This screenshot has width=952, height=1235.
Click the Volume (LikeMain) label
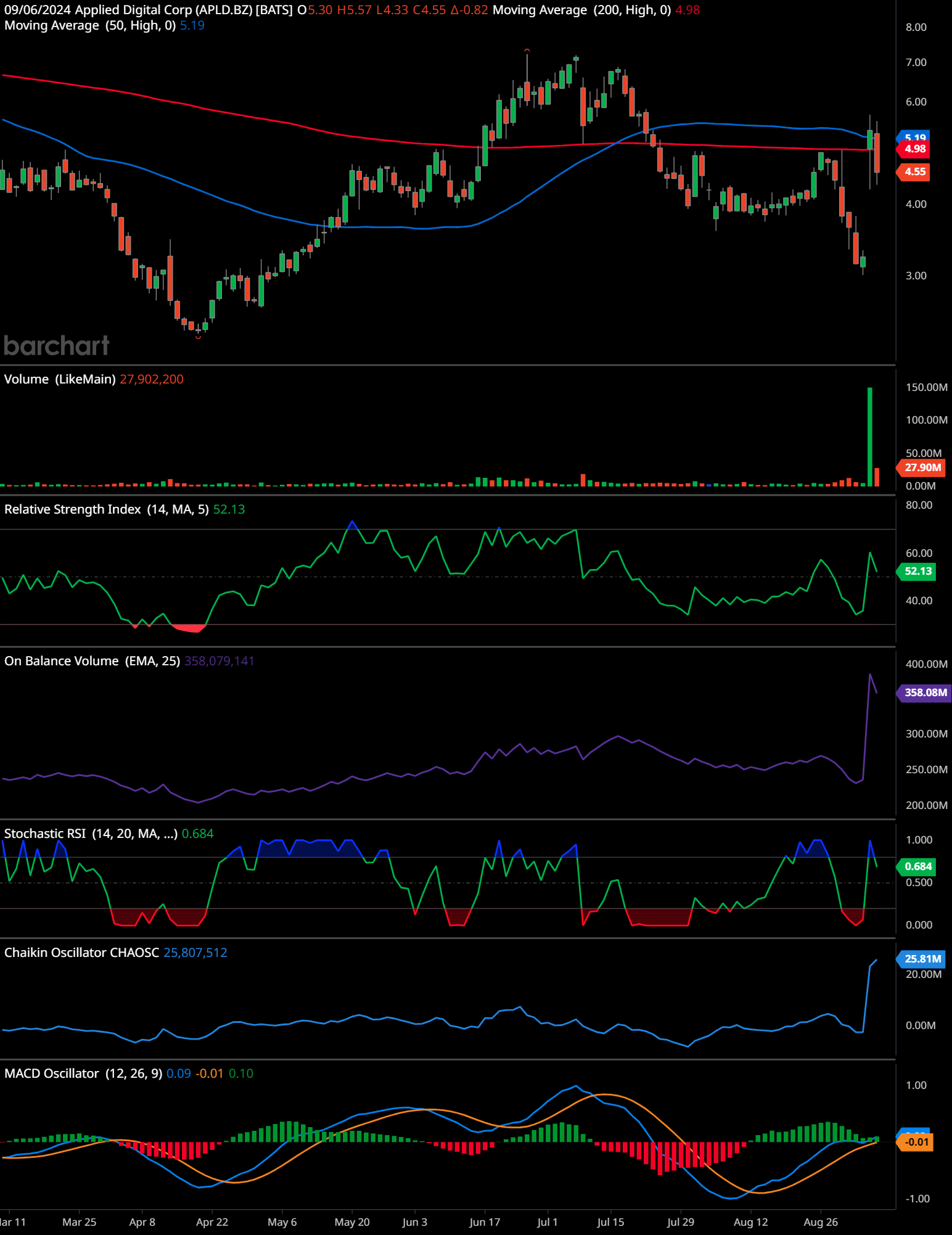click(60, 379)
